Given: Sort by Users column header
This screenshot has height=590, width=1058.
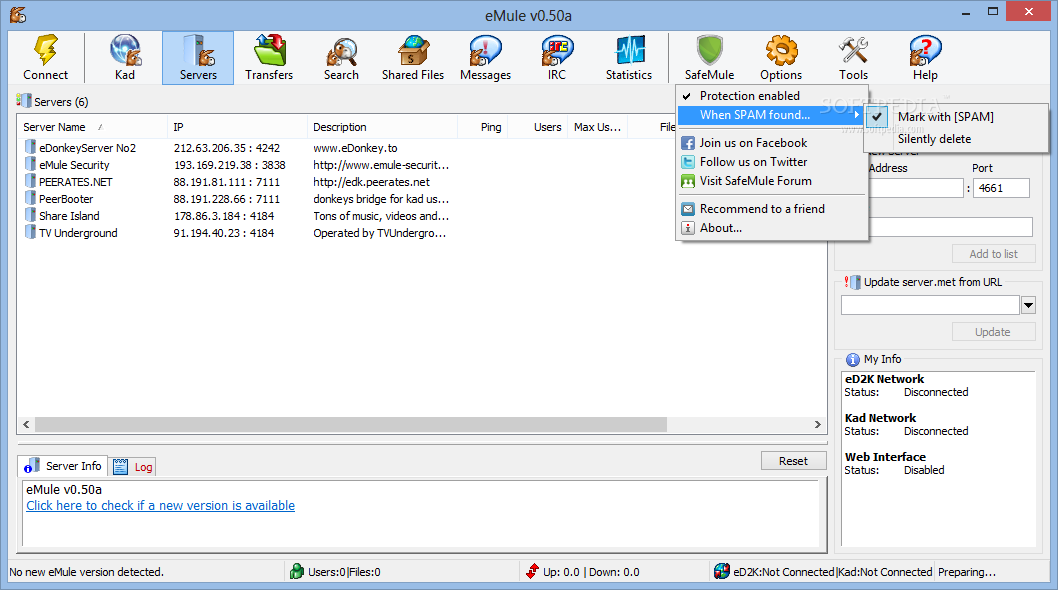Looking at the screenshot, I should [538, 127].
